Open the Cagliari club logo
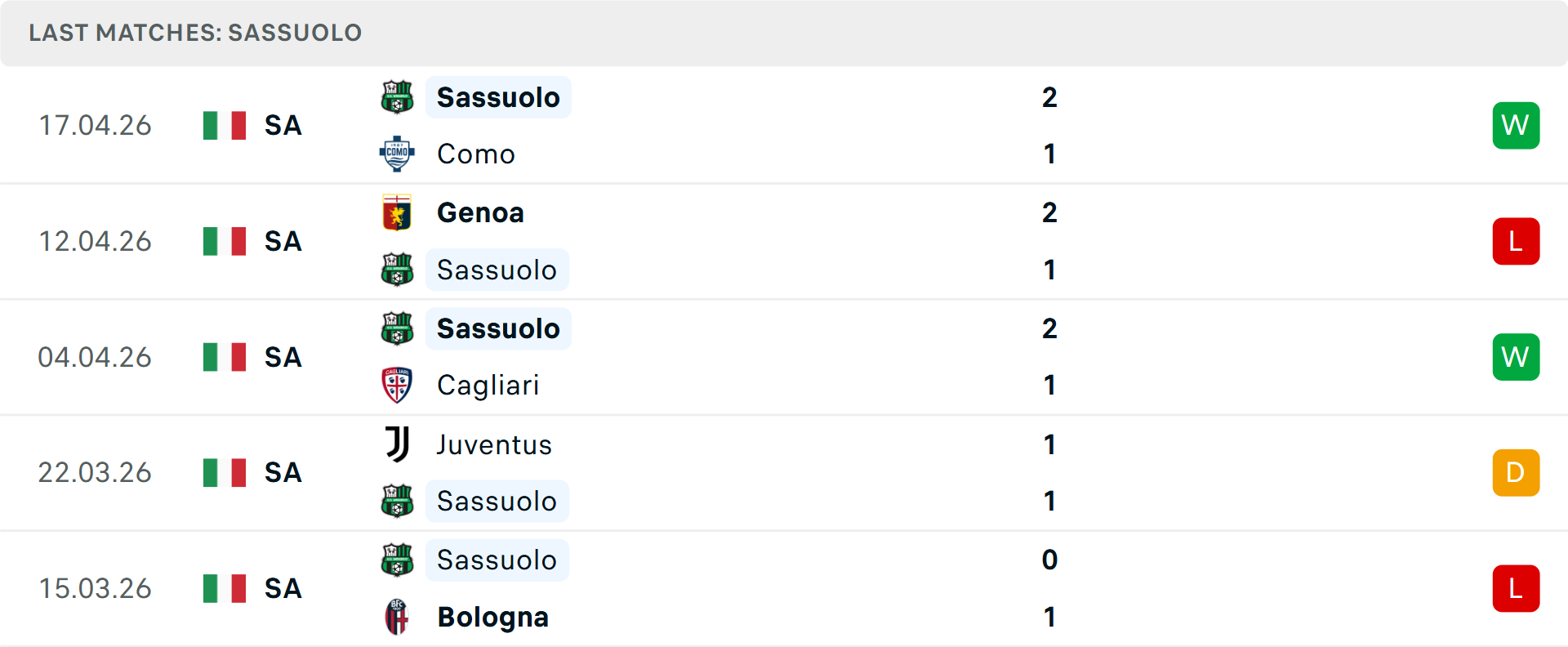The image size is (1568, 647). coord(398,386)
